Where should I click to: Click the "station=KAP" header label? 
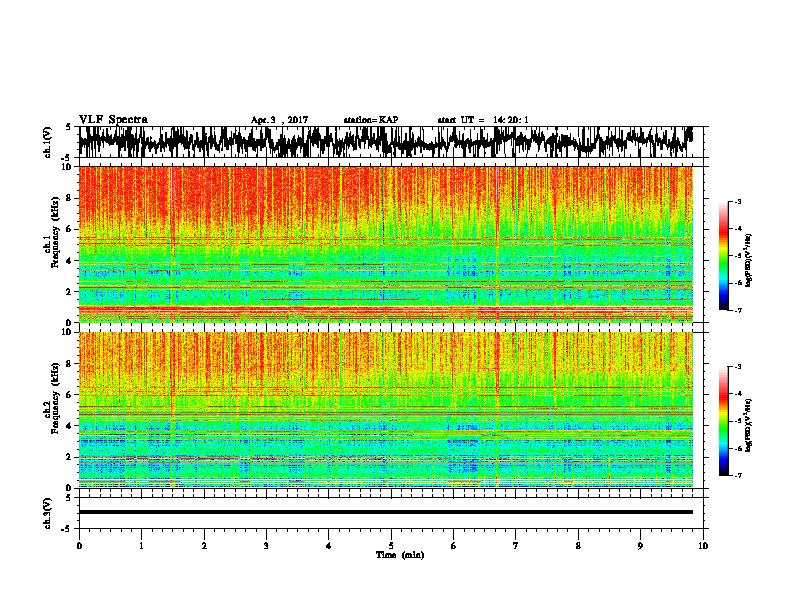pyautogui.click(x=371, y=120)
